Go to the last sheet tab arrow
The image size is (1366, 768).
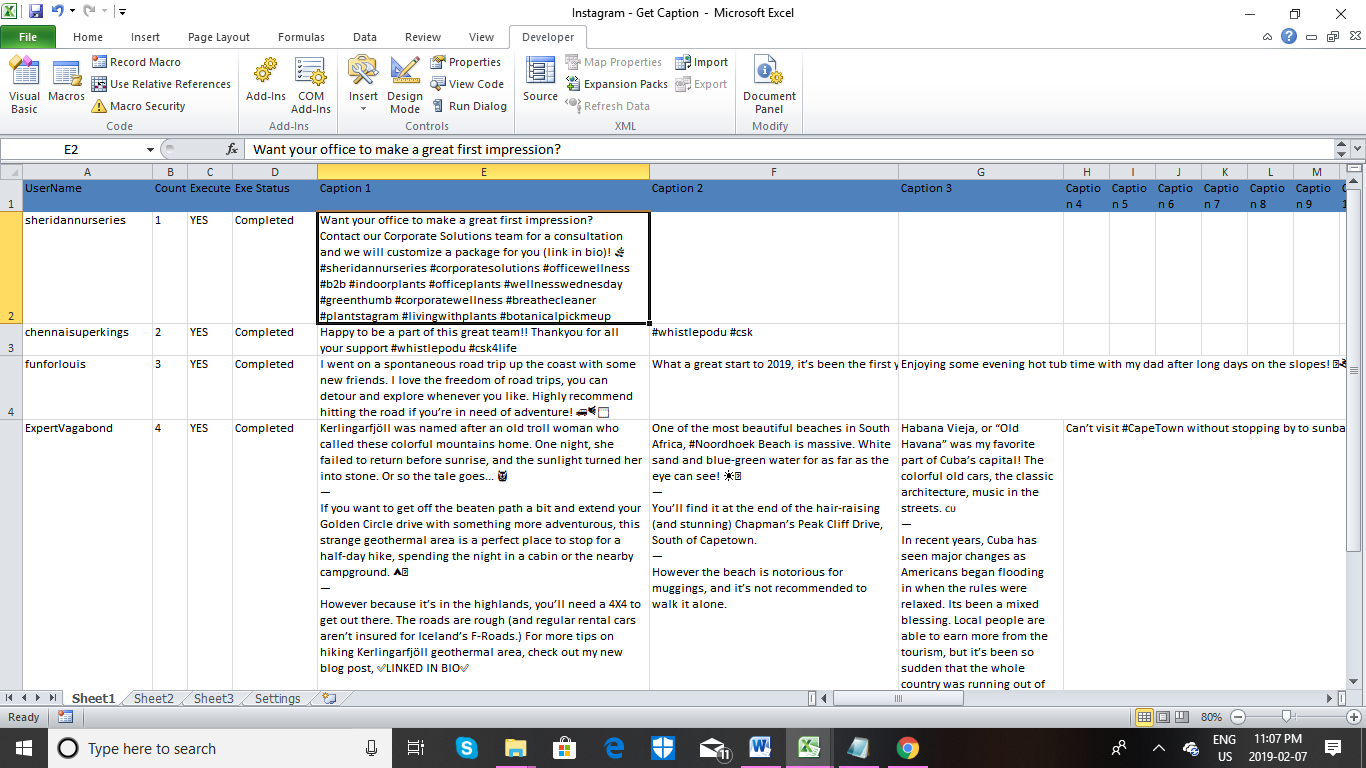[54, 698]
